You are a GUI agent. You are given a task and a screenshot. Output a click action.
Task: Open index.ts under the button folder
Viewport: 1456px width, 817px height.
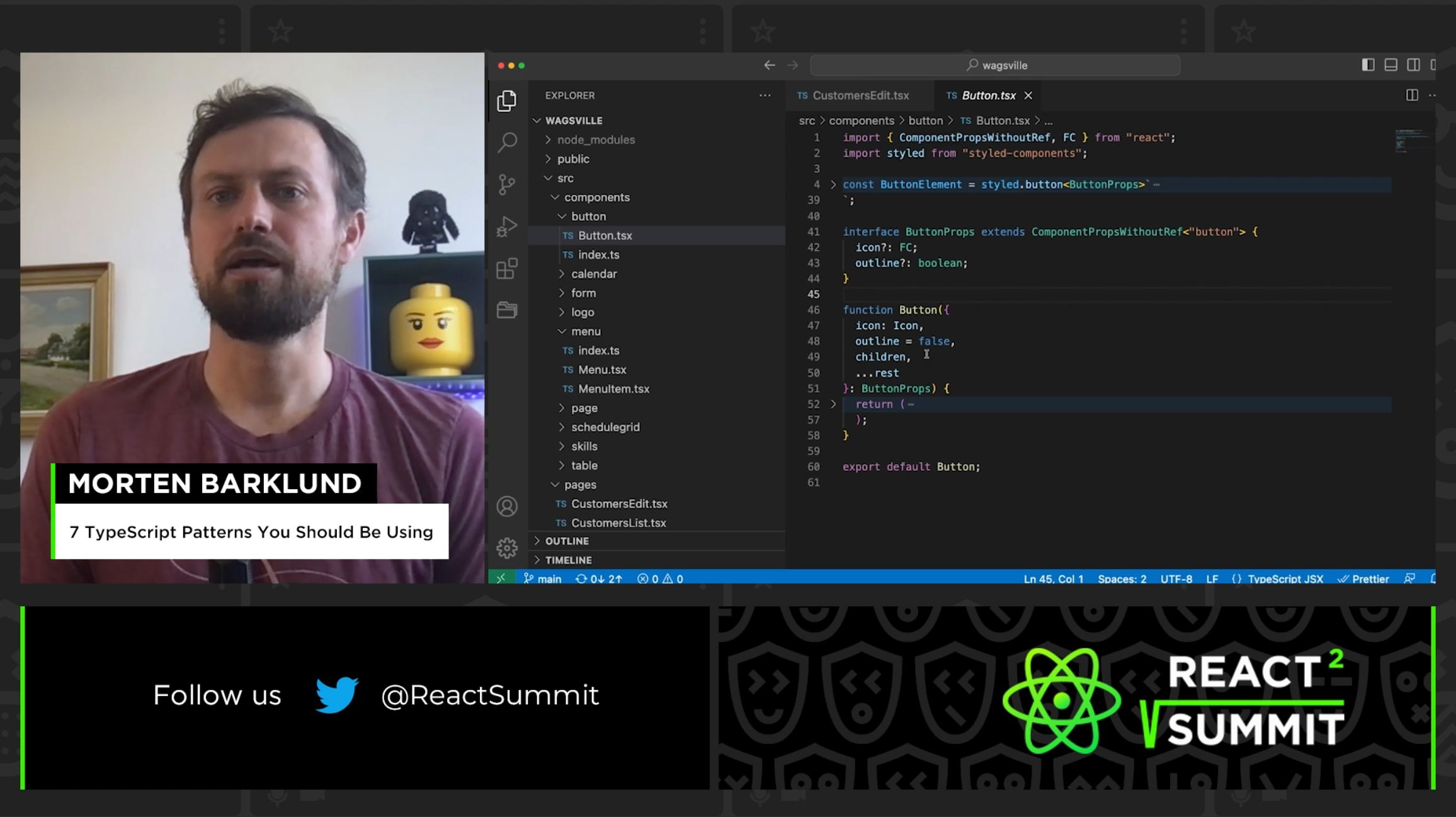pos(657,254)
